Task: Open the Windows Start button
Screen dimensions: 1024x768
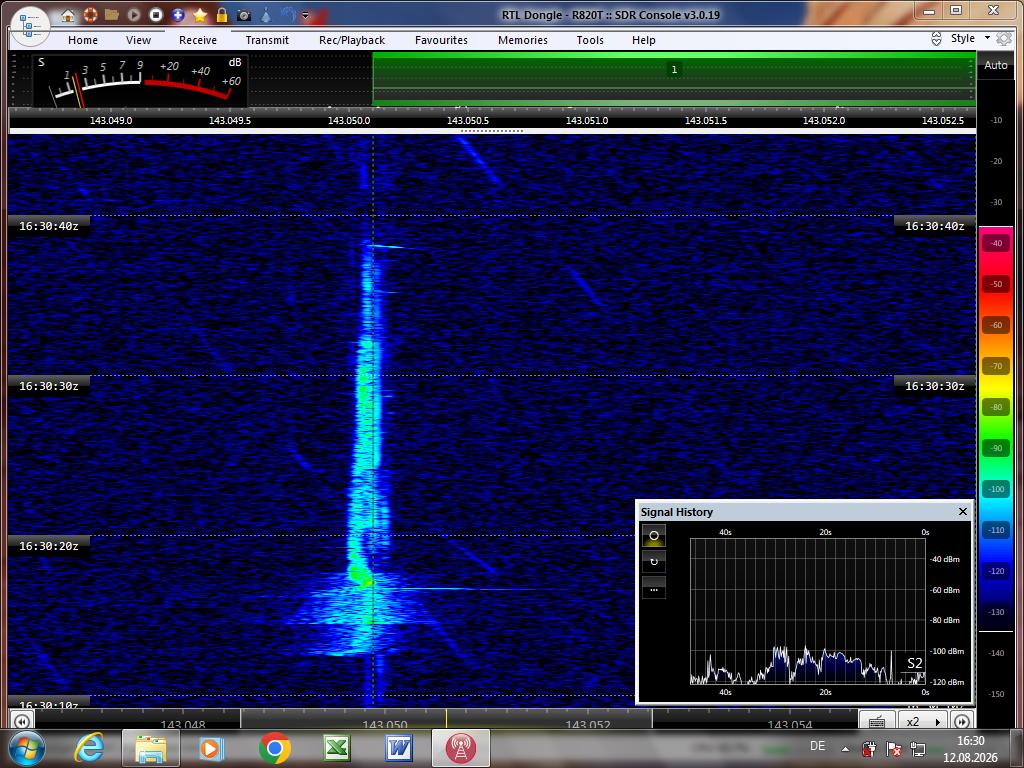Action: pos(26,748)
